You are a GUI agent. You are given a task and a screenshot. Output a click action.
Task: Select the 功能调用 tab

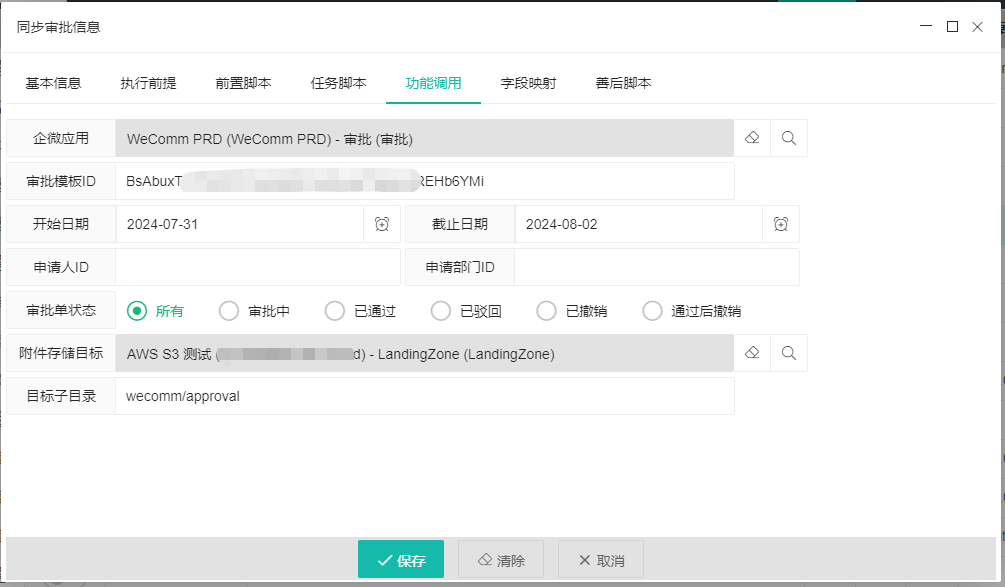point(433,83)
